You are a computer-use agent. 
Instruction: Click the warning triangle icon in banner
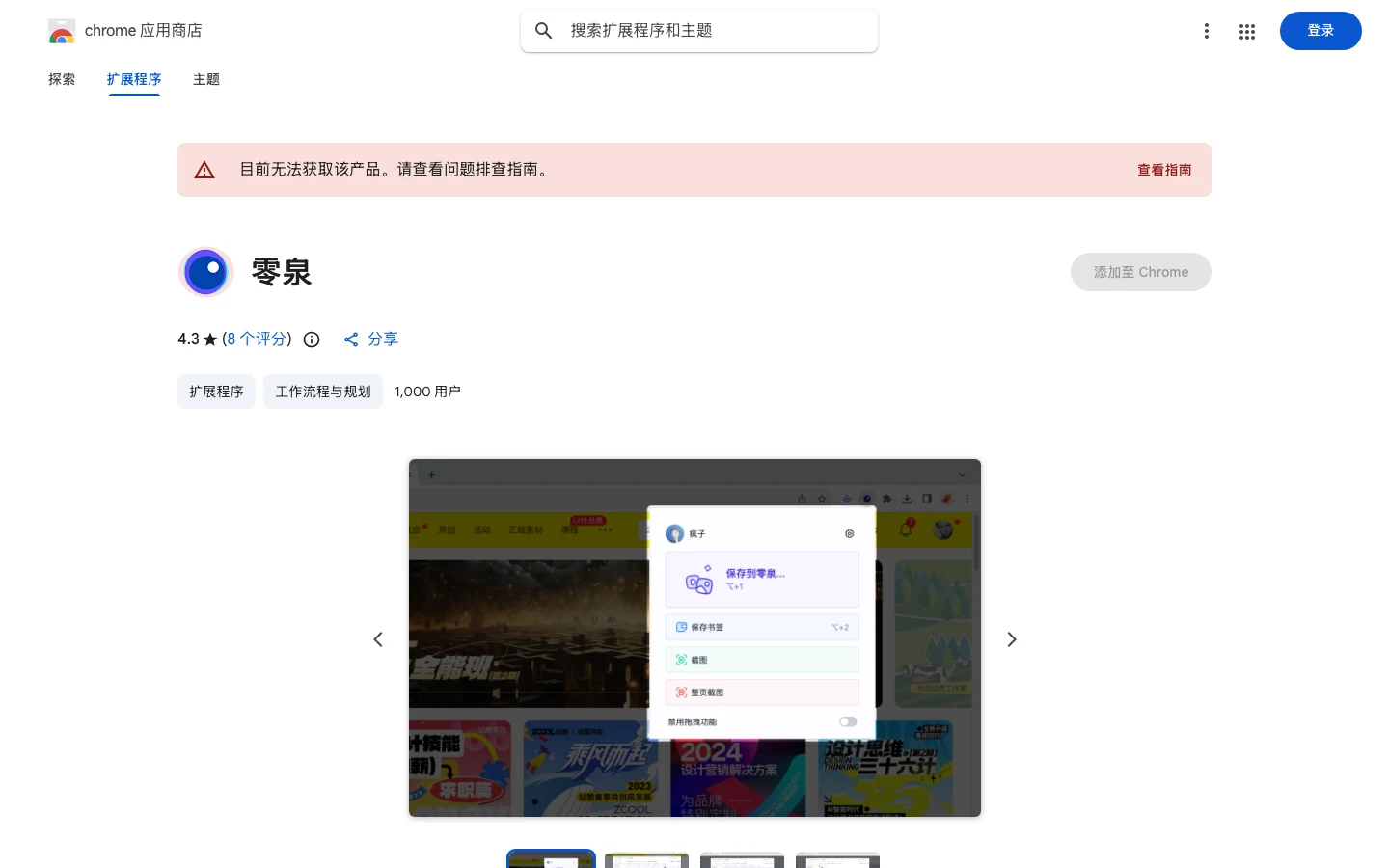point(204,170)
